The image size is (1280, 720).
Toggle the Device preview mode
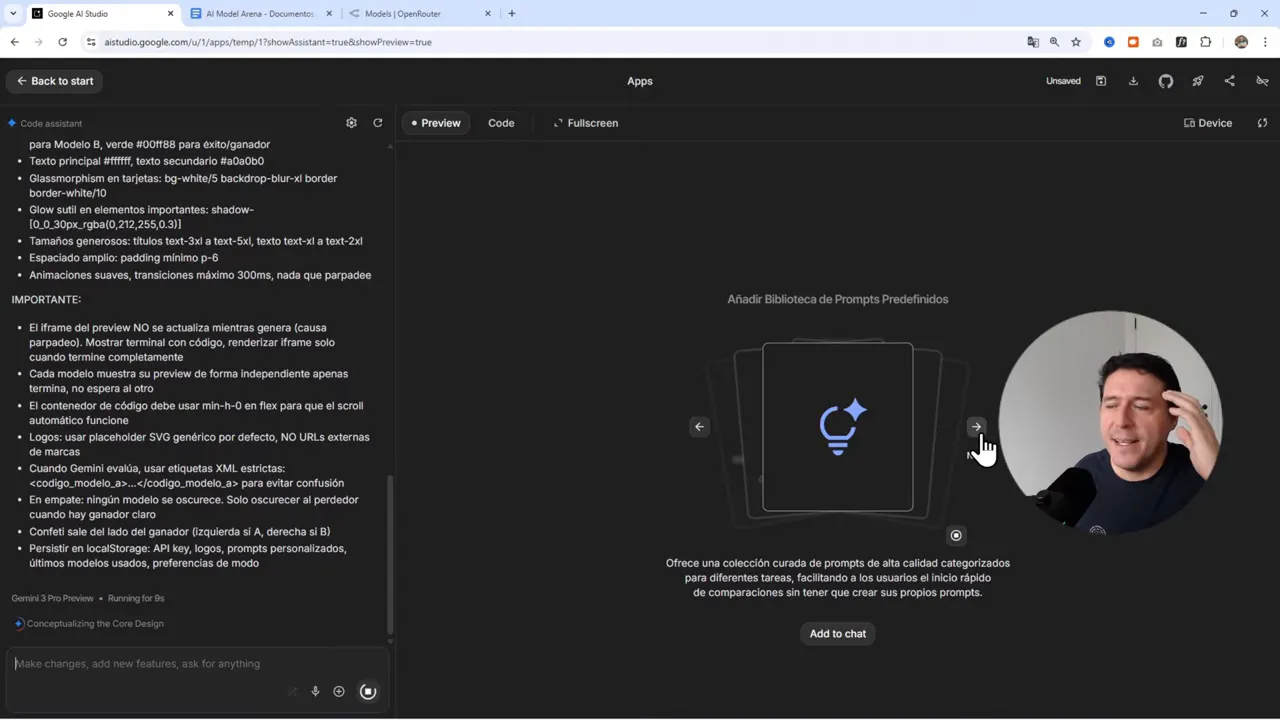pos(1207,122)
